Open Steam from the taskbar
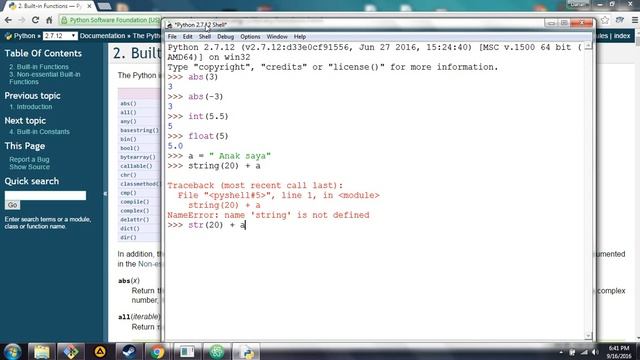 (x=129, y=351)
